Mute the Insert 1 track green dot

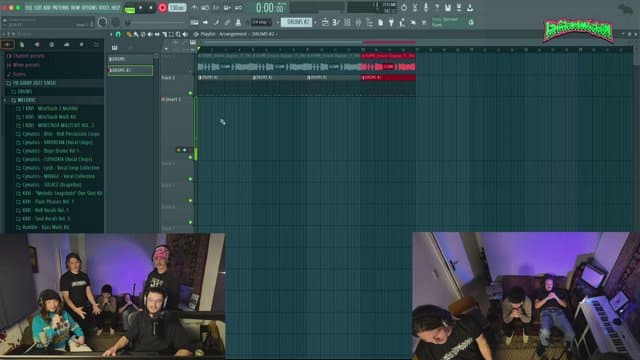(x=190, y=157)
